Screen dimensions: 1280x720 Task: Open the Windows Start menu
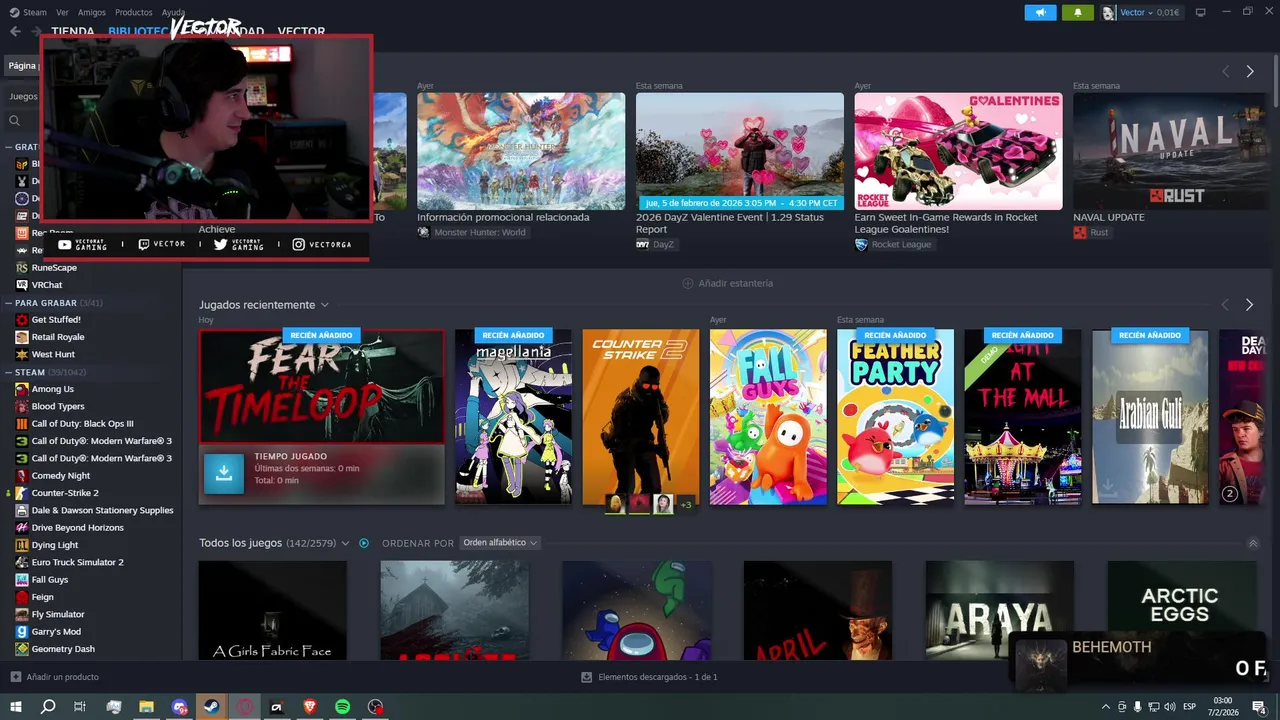[16, 707]
